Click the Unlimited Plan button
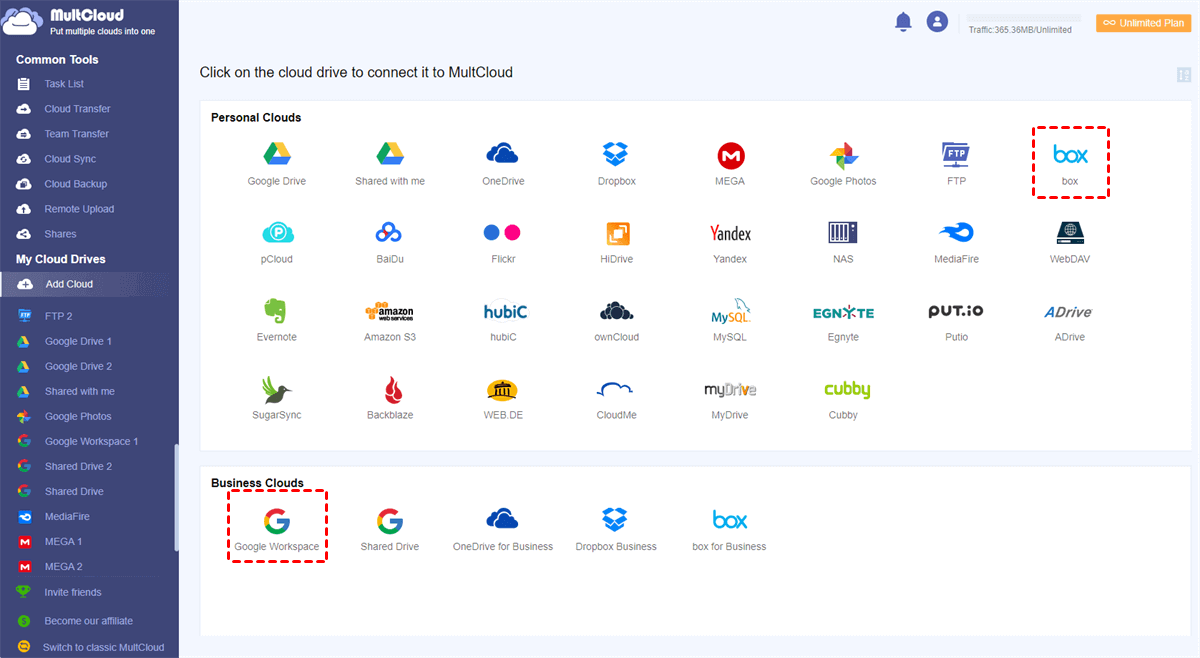Screen dimensions: 1200x658 coord(1143,23)
